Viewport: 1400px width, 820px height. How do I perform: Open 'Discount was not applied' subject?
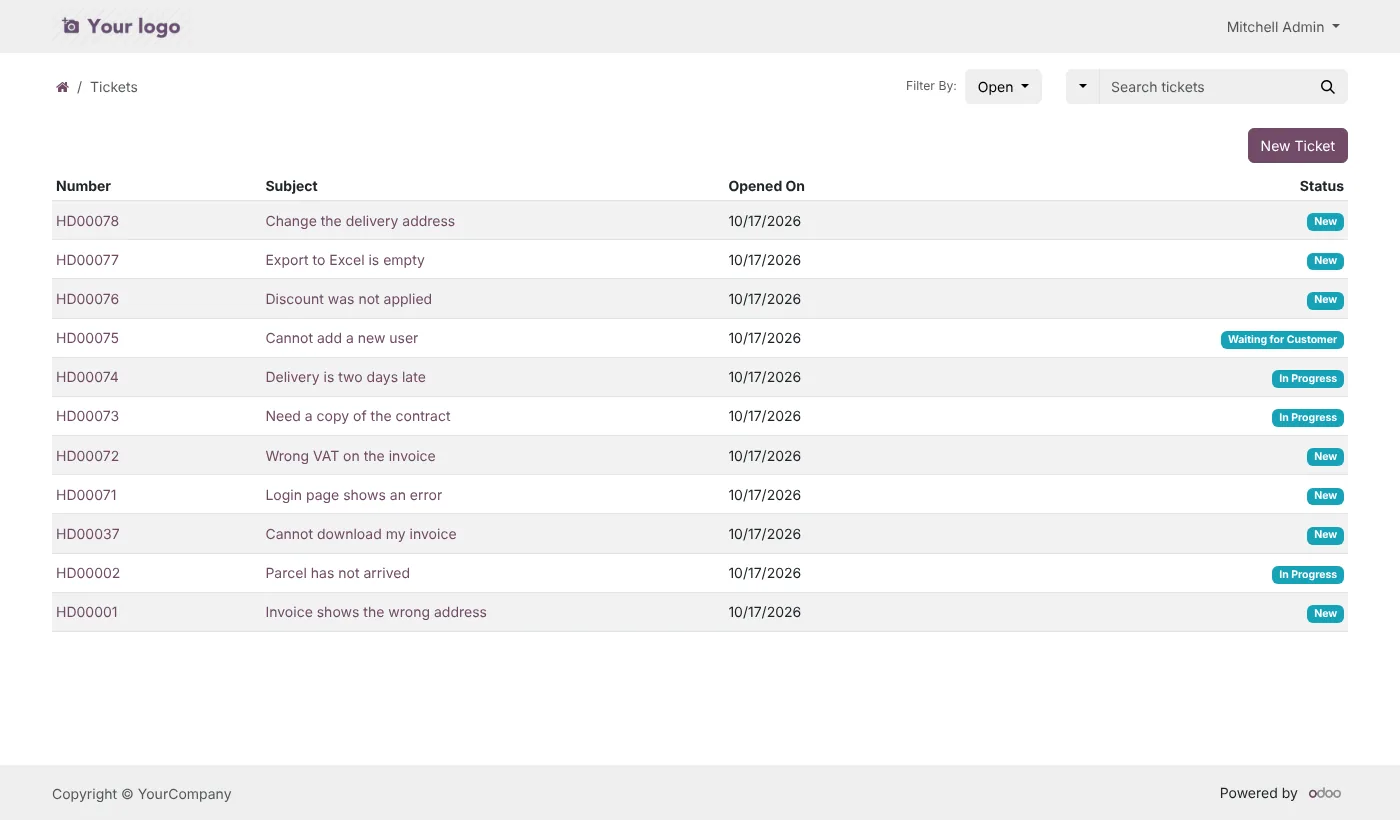349,299
